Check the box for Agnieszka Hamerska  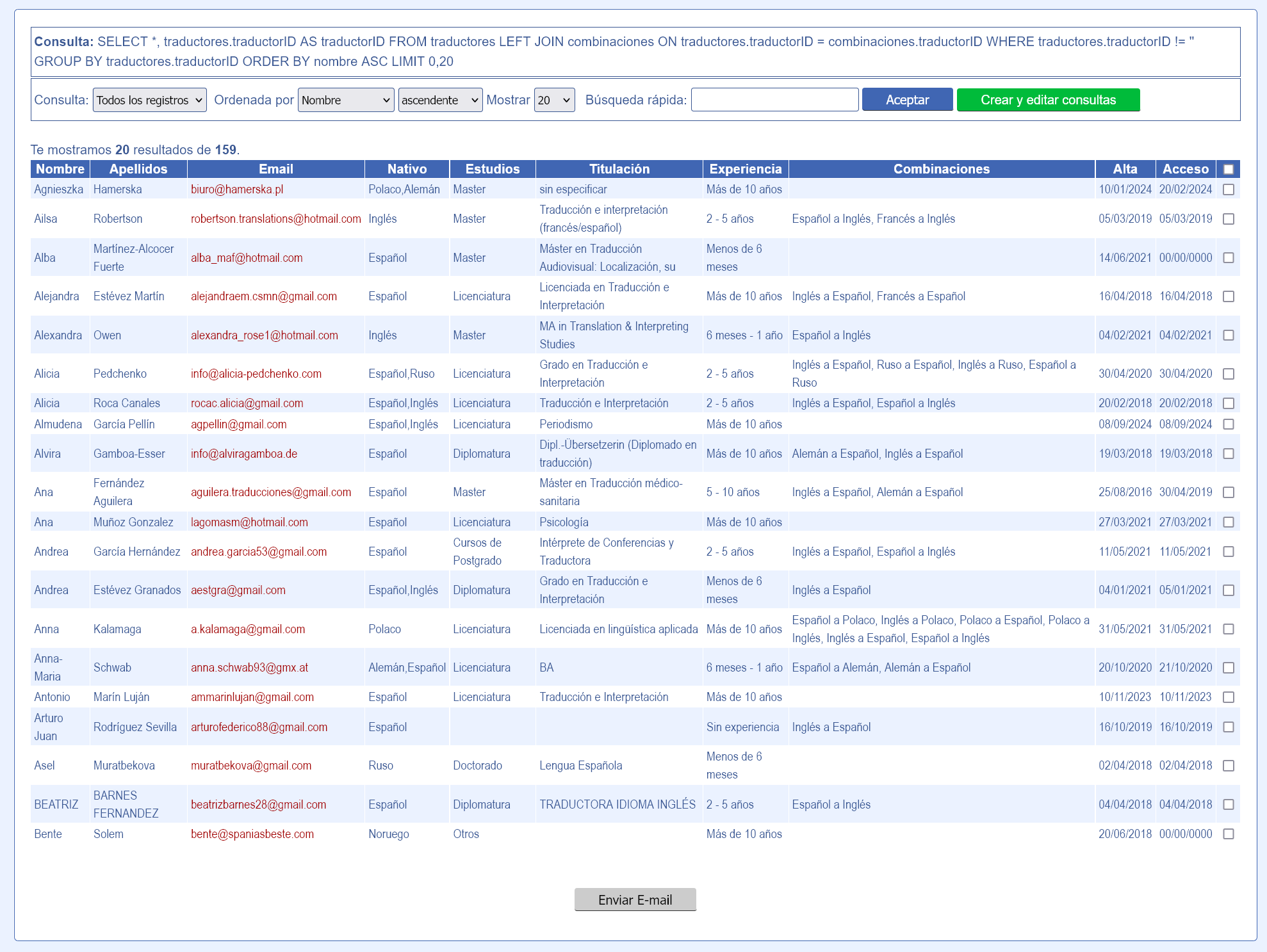1228,190
